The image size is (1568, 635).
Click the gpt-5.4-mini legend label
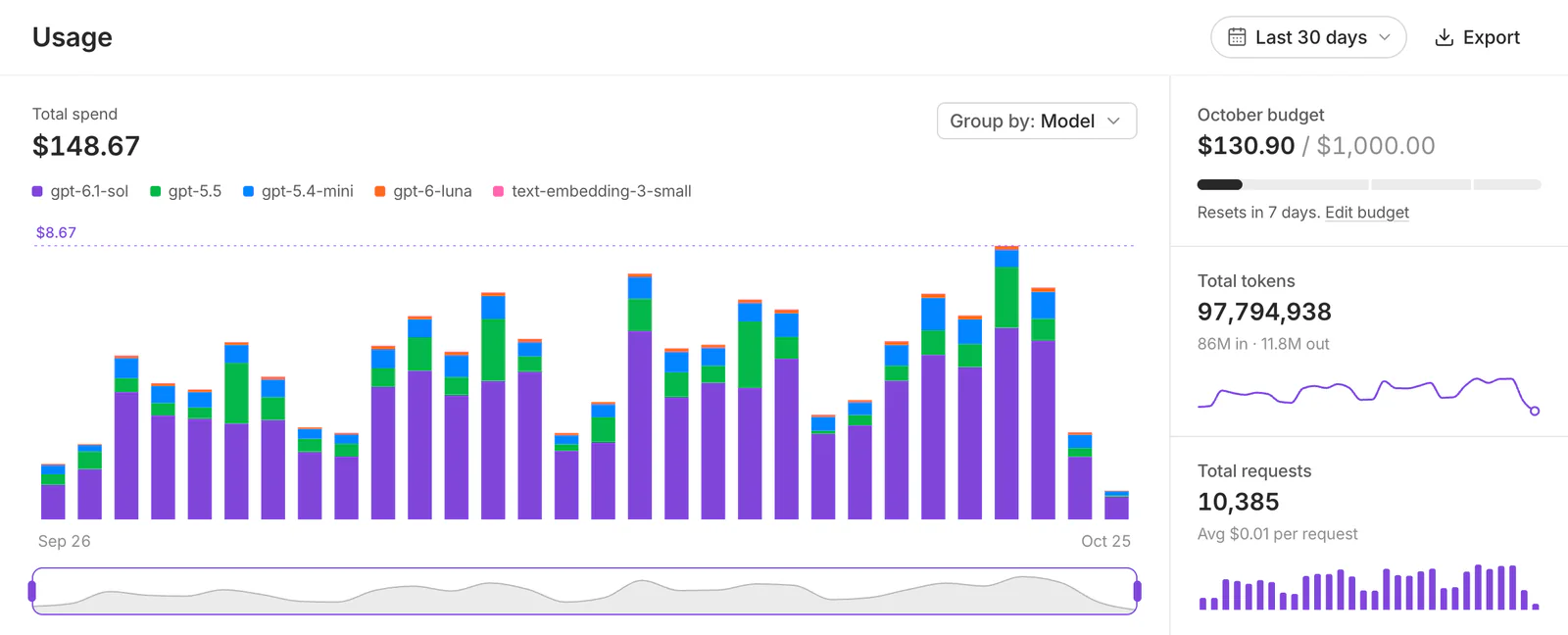coord(308,191)
